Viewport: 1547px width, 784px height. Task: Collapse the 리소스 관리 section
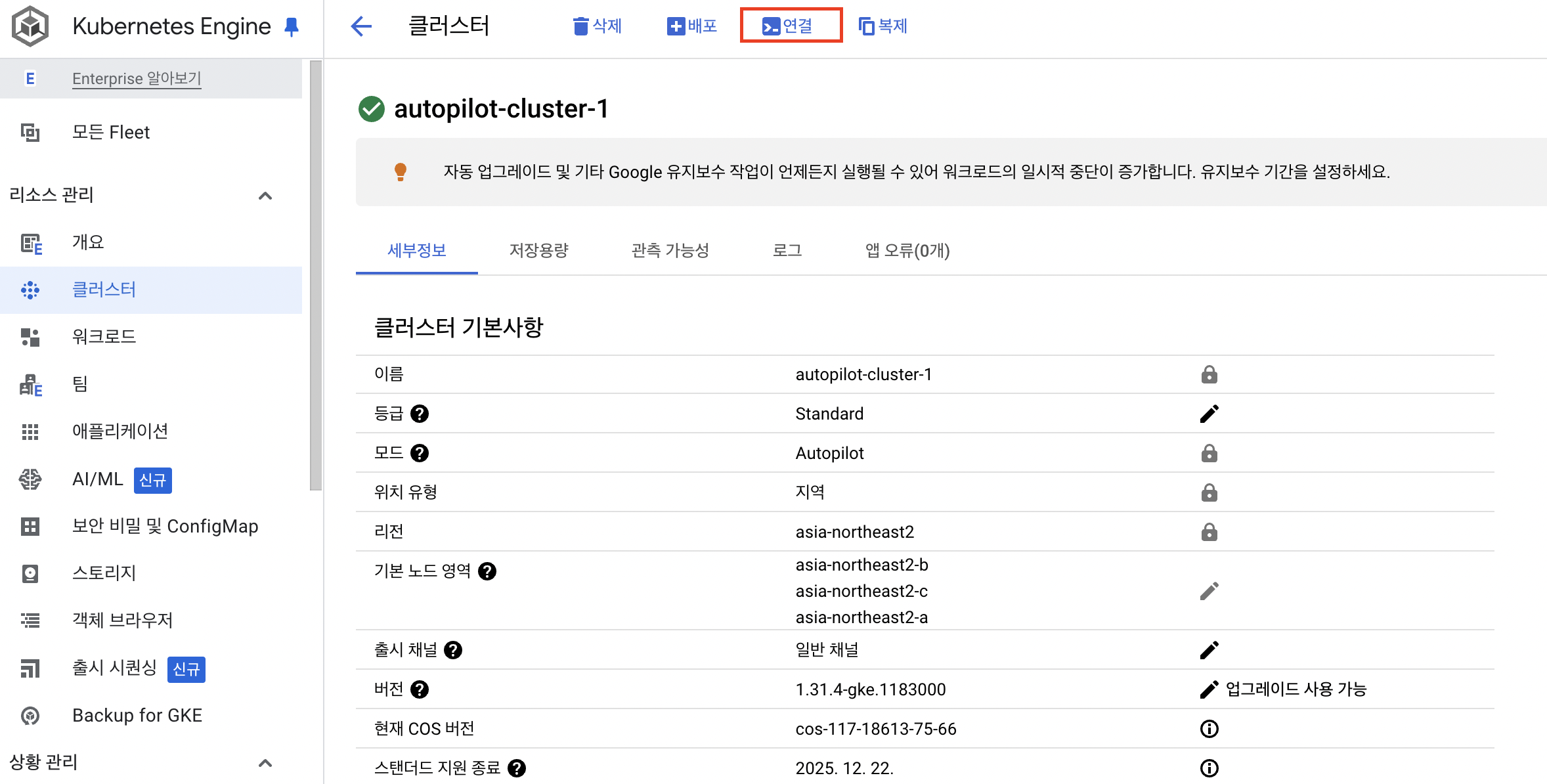point(265,196)
